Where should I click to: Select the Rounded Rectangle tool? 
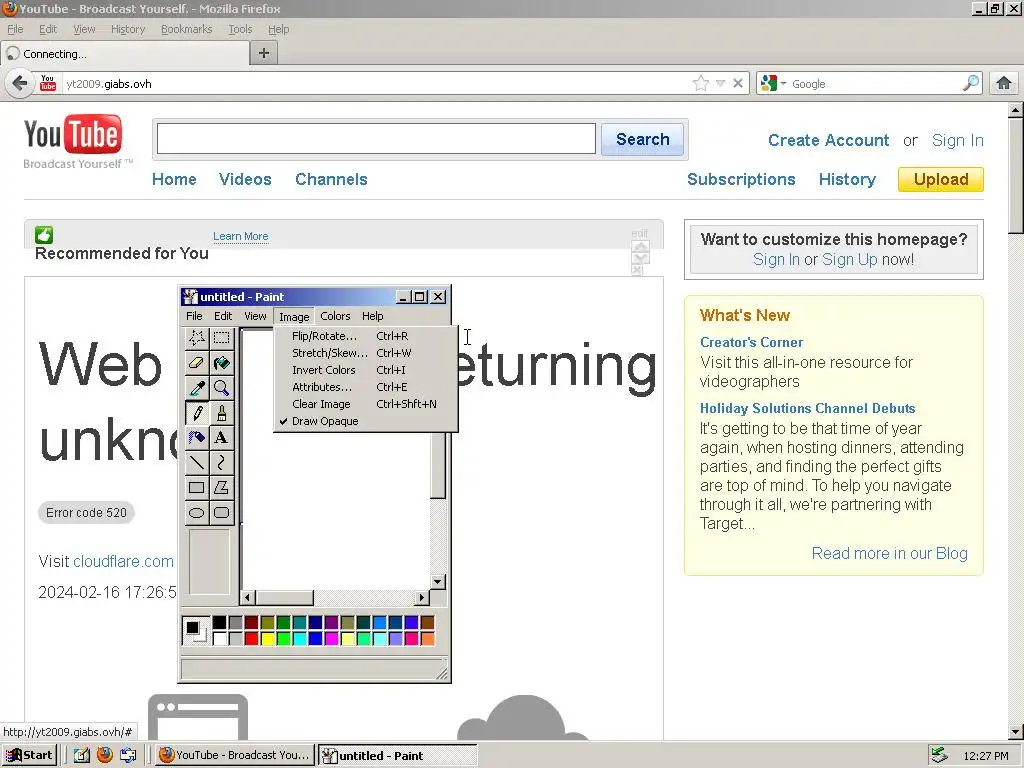coord(221,513)
